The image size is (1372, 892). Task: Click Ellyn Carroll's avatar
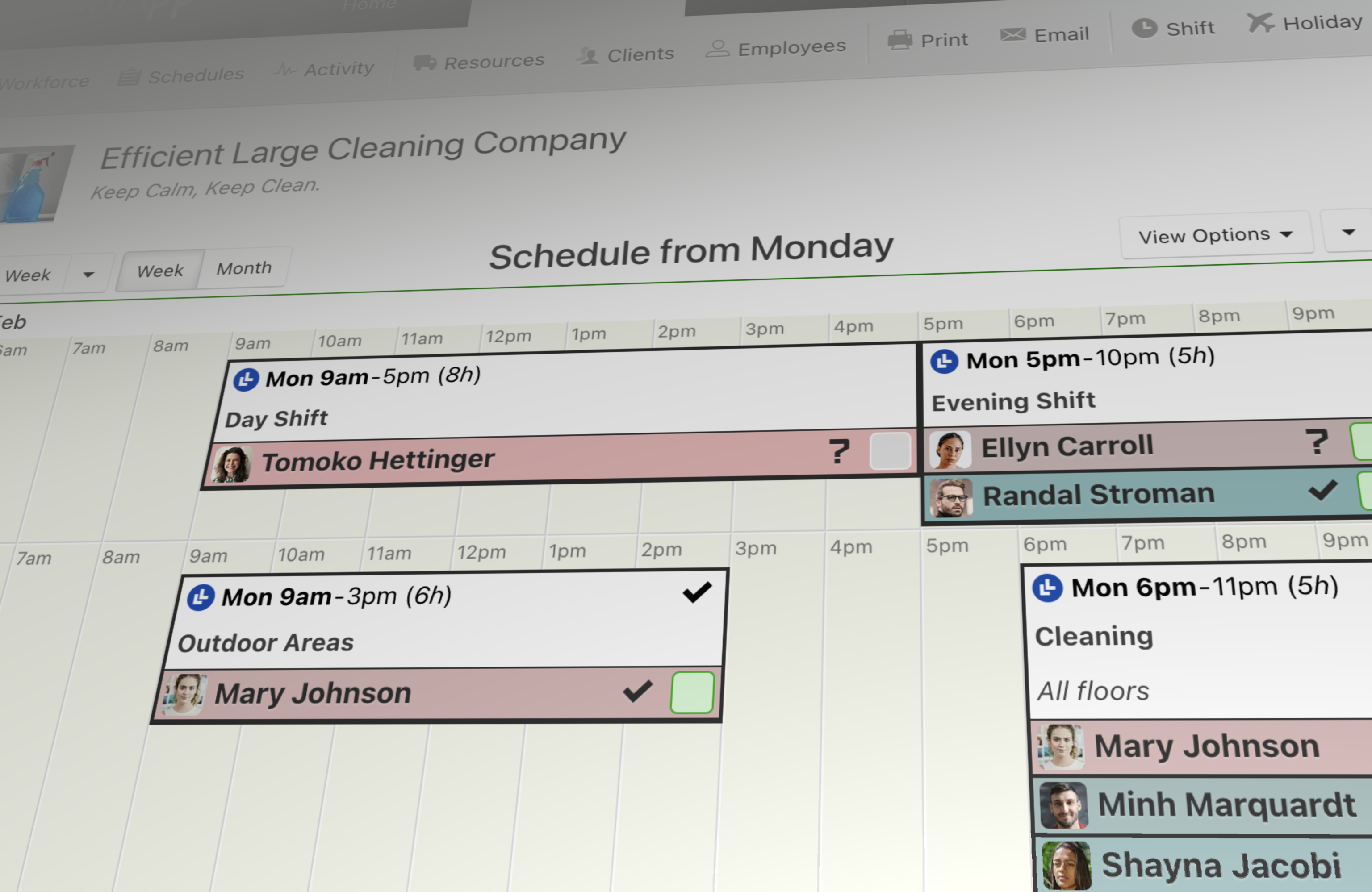(x=950, y=450)
